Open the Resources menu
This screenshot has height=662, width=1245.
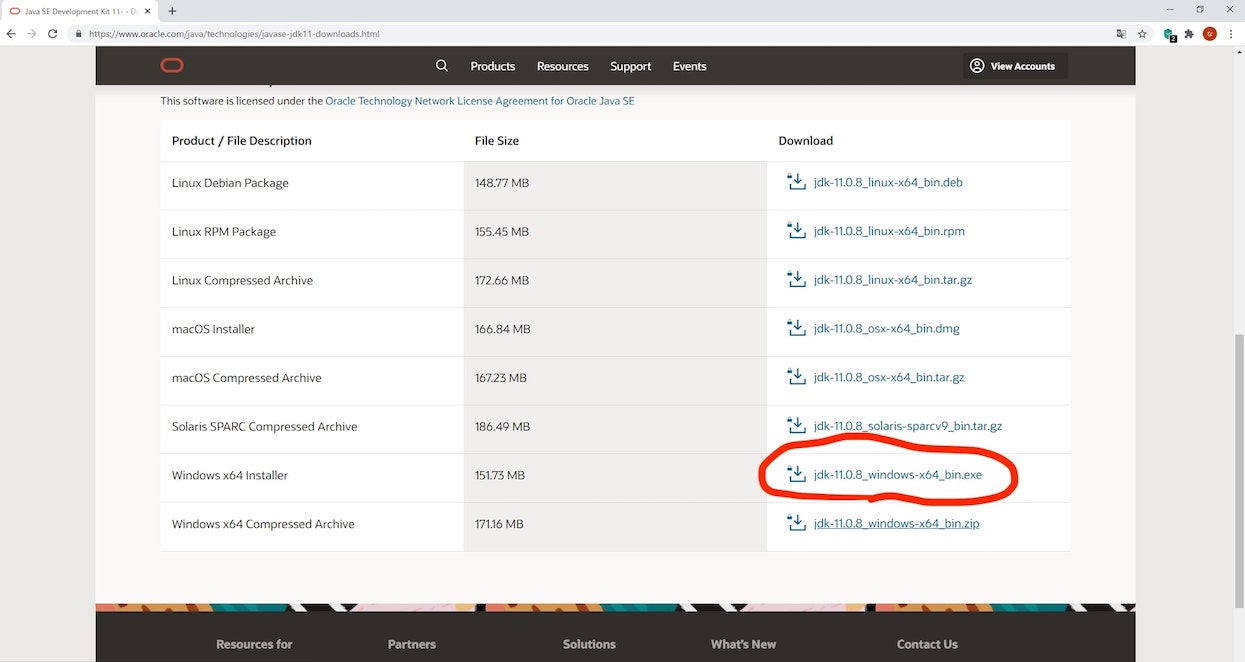(563, 66)
